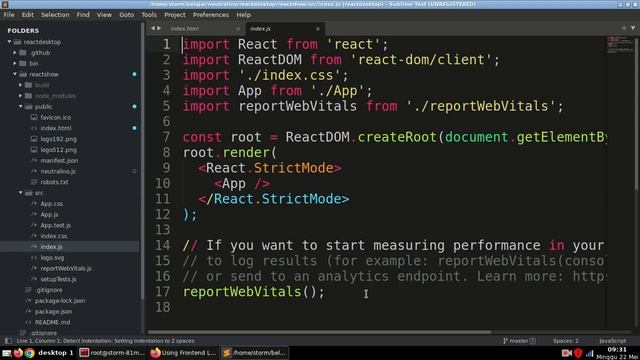Open the Preferences menu
This screenshot has height=360, width=640.
pos(211,15)
